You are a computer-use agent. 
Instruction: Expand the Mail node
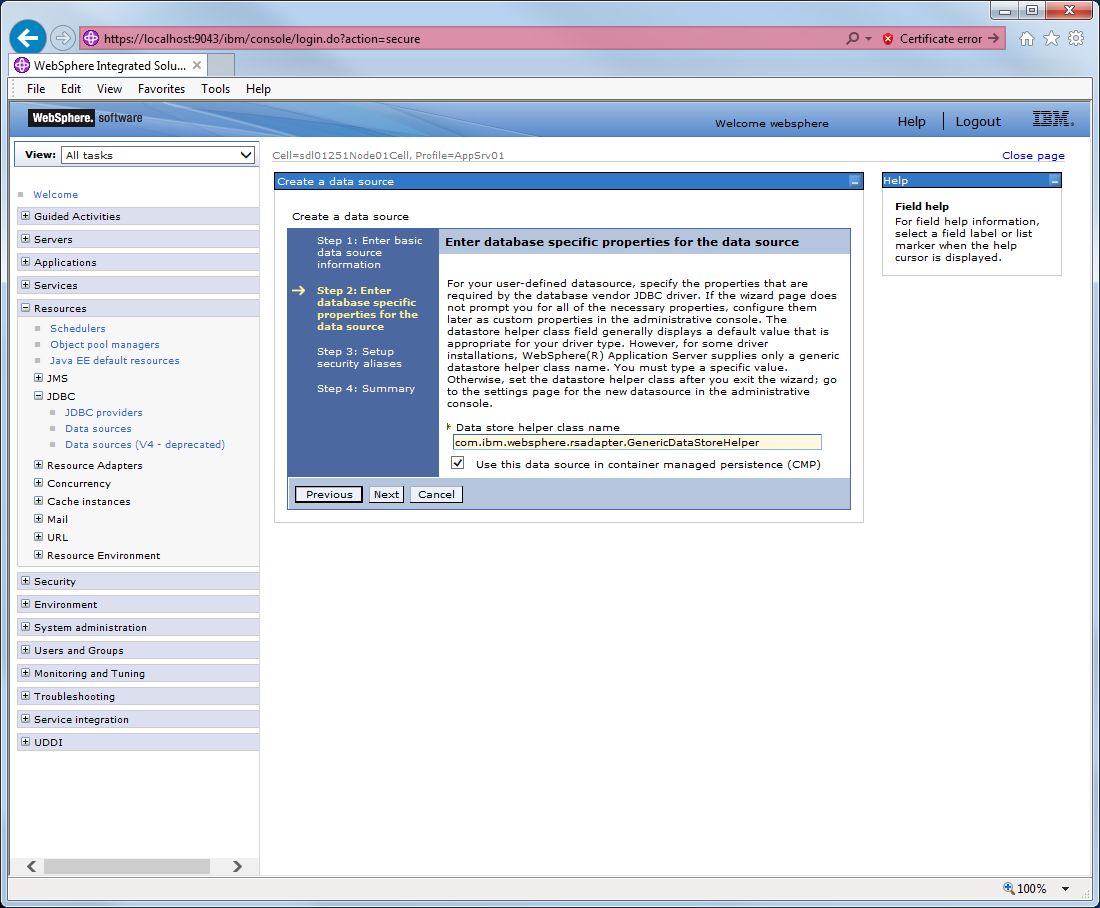pos(39,519)
